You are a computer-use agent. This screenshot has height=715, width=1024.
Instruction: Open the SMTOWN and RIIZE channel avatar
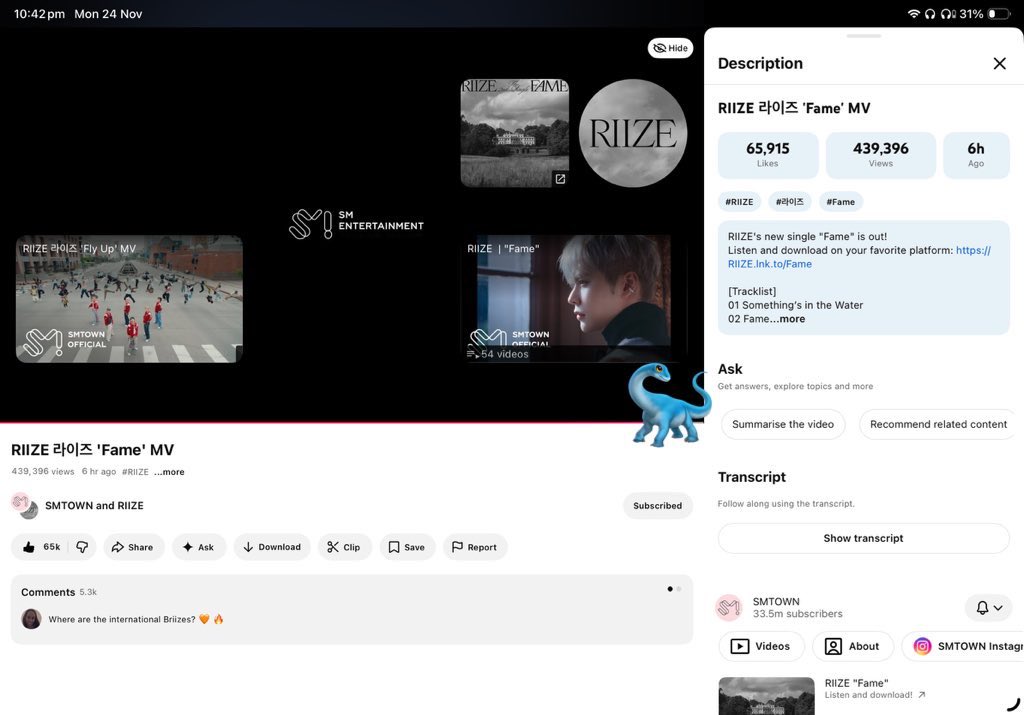(x=25, y=505)
